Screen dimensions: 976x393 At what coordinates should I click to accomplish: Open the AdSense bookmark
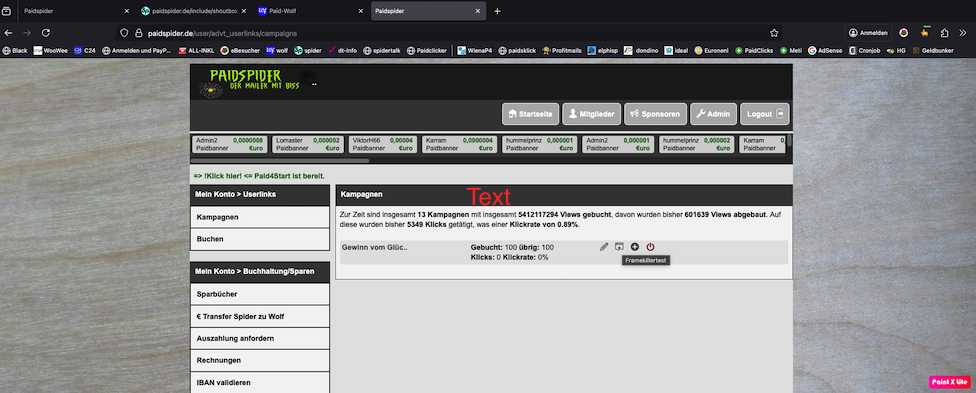[825, 50]
